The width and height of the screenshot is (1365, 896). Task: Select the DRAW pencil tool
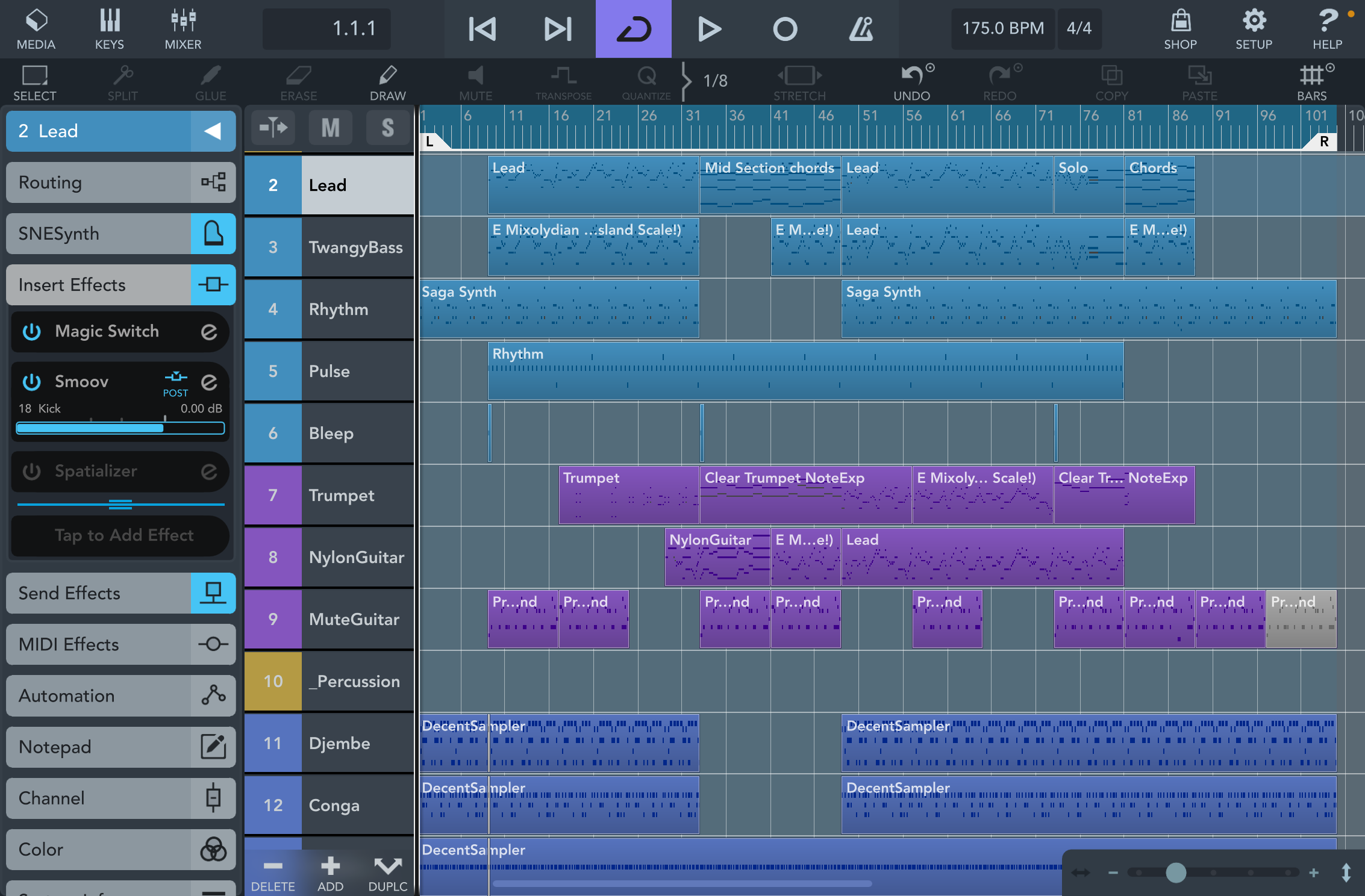coord(387,82)
